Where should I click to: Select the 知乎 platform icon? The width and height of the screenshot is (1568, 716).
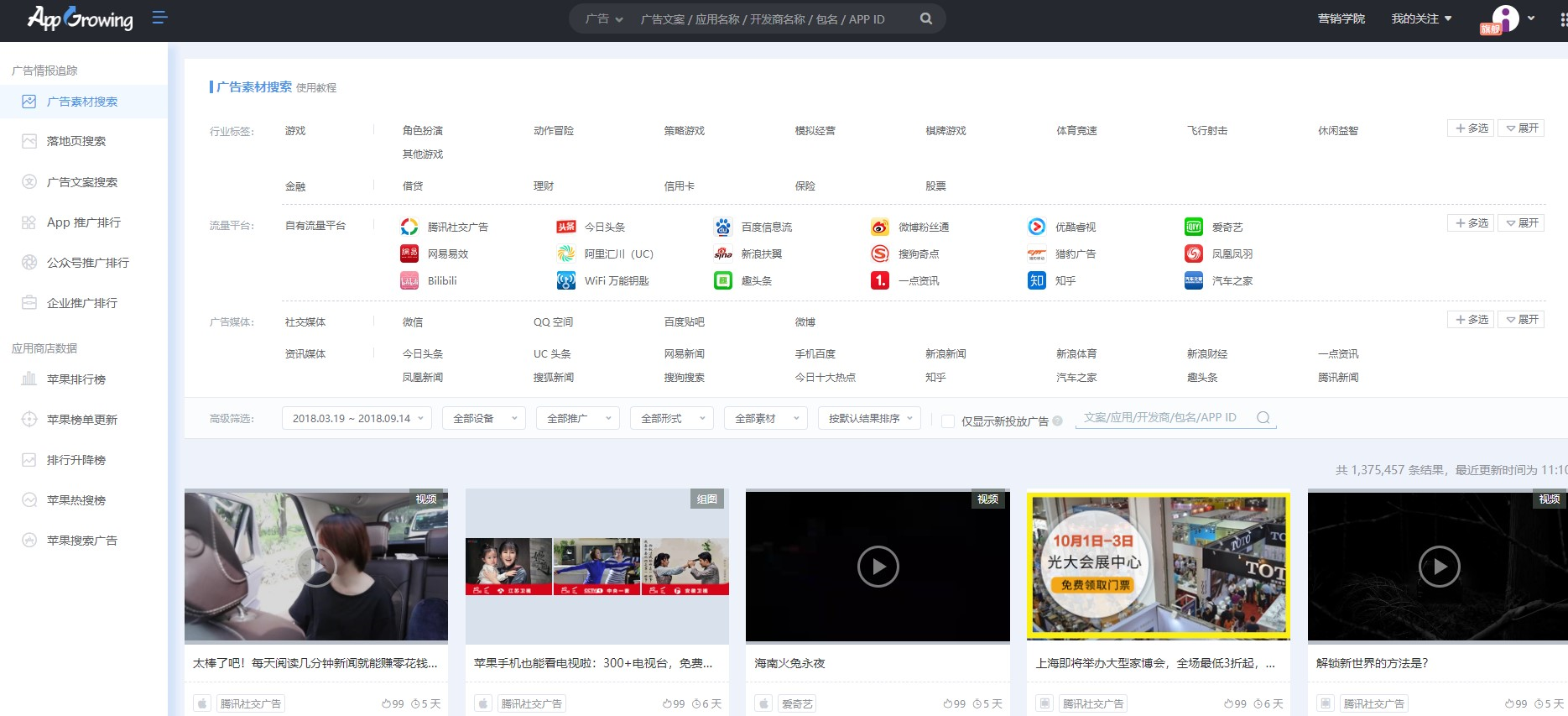coord(1037,280)
